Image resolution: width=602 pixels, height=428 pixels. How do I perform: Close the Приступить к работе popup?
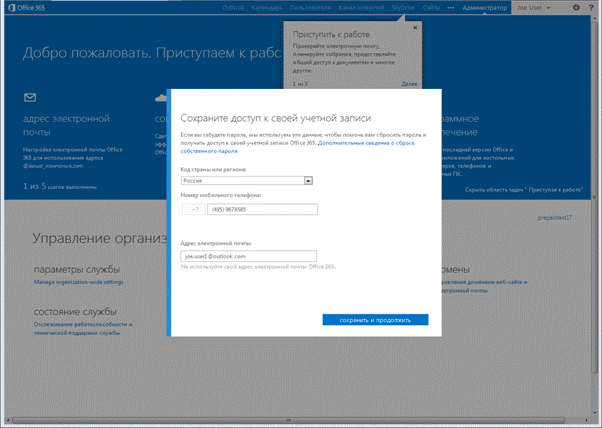click(415, 28)
